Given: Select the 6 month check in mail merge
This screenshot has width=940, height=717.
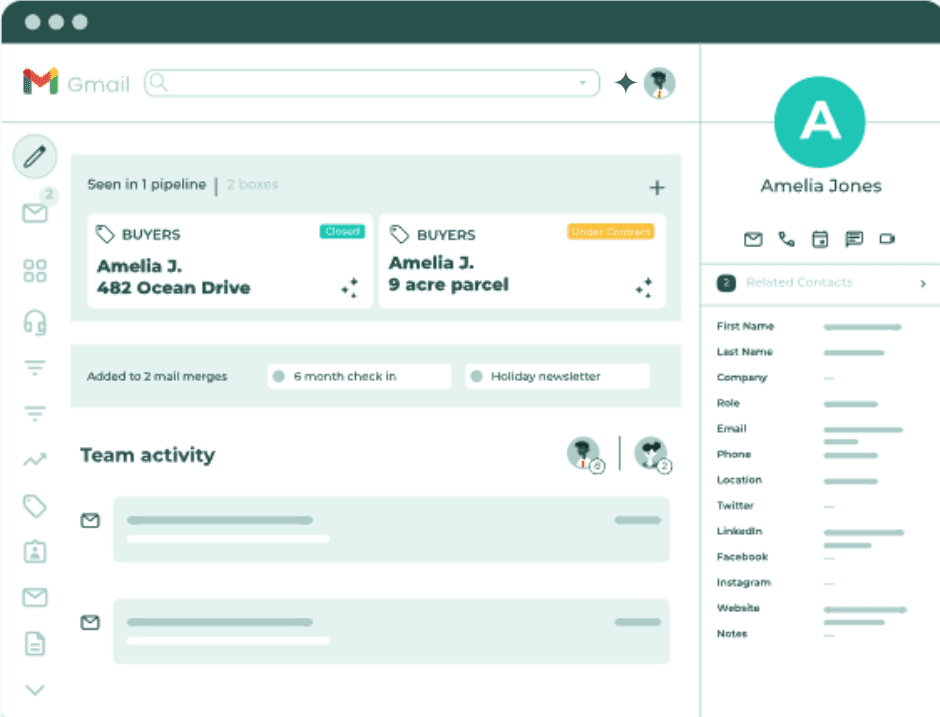Looking at the screenshot, I should (x=359, y=377).
